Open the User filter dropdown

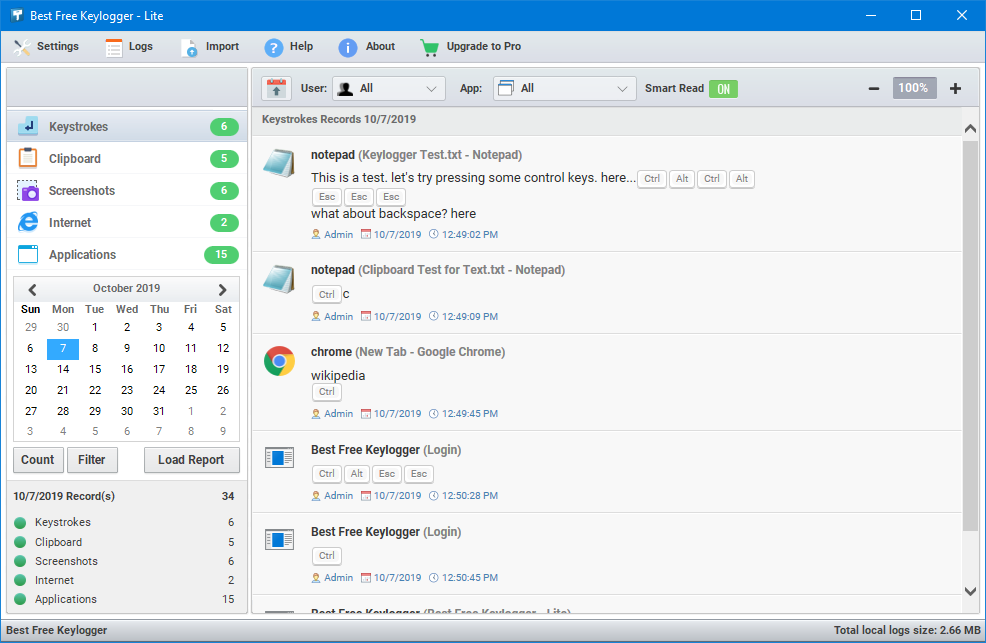[x=388, y=88]
